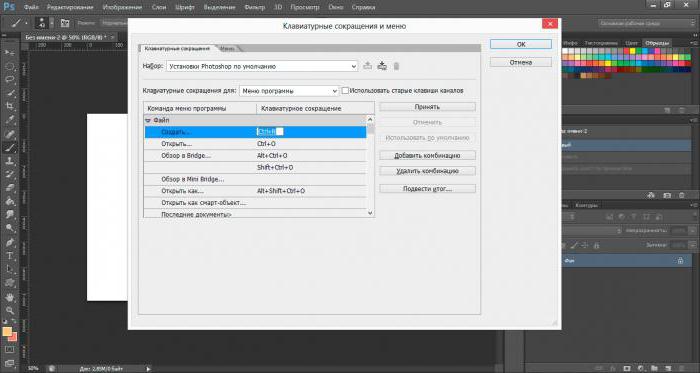Click scroll up arrow of shortcuts list

pyautogui.click(x=370, y=120)
